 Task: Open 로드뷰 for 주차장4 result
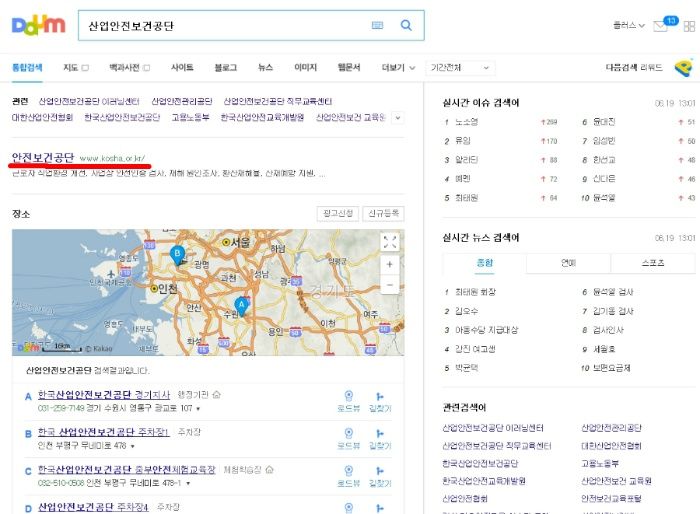tap(349, 508)
